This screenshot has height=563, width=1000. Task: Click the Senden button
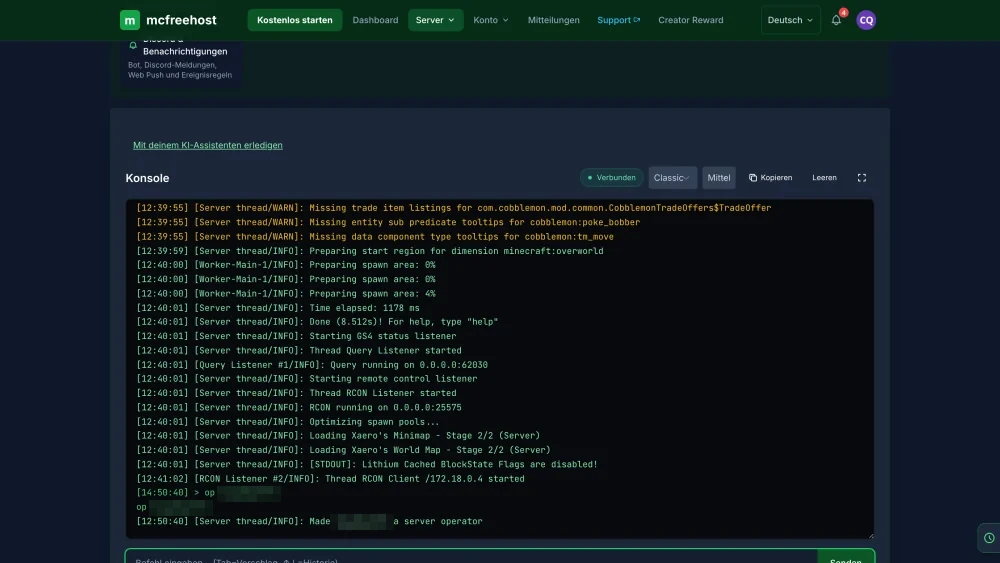[846, 557]
